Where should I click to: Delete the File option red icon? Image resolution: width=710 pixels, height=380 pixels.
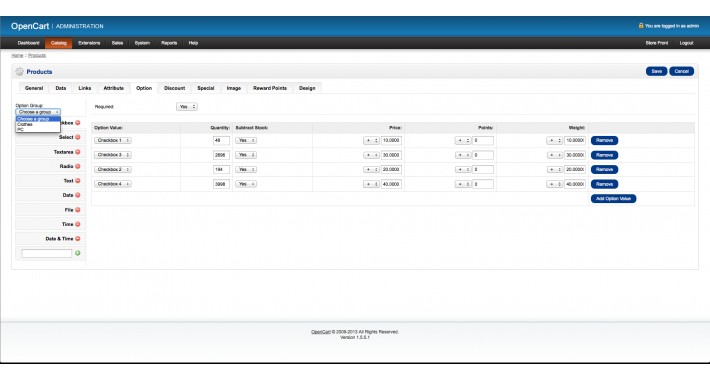[x=77, y=210]
